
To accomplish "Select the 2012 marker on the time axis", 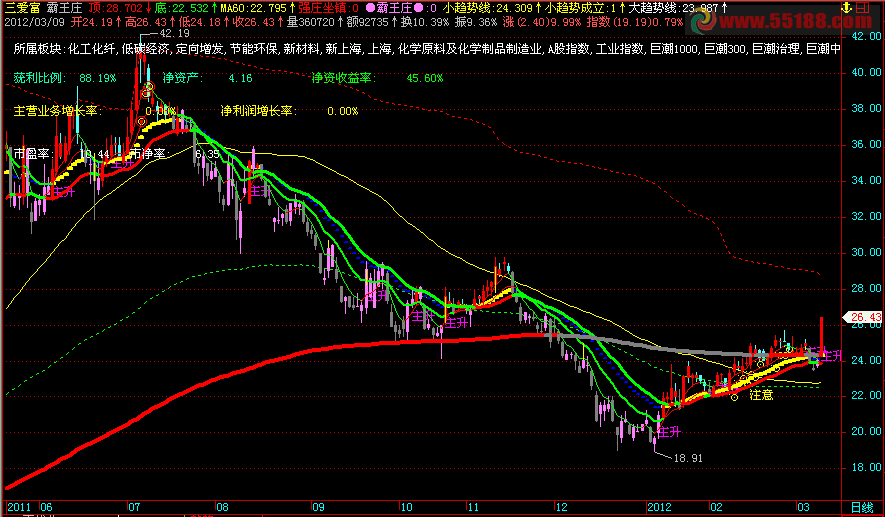I will point(659,506).
